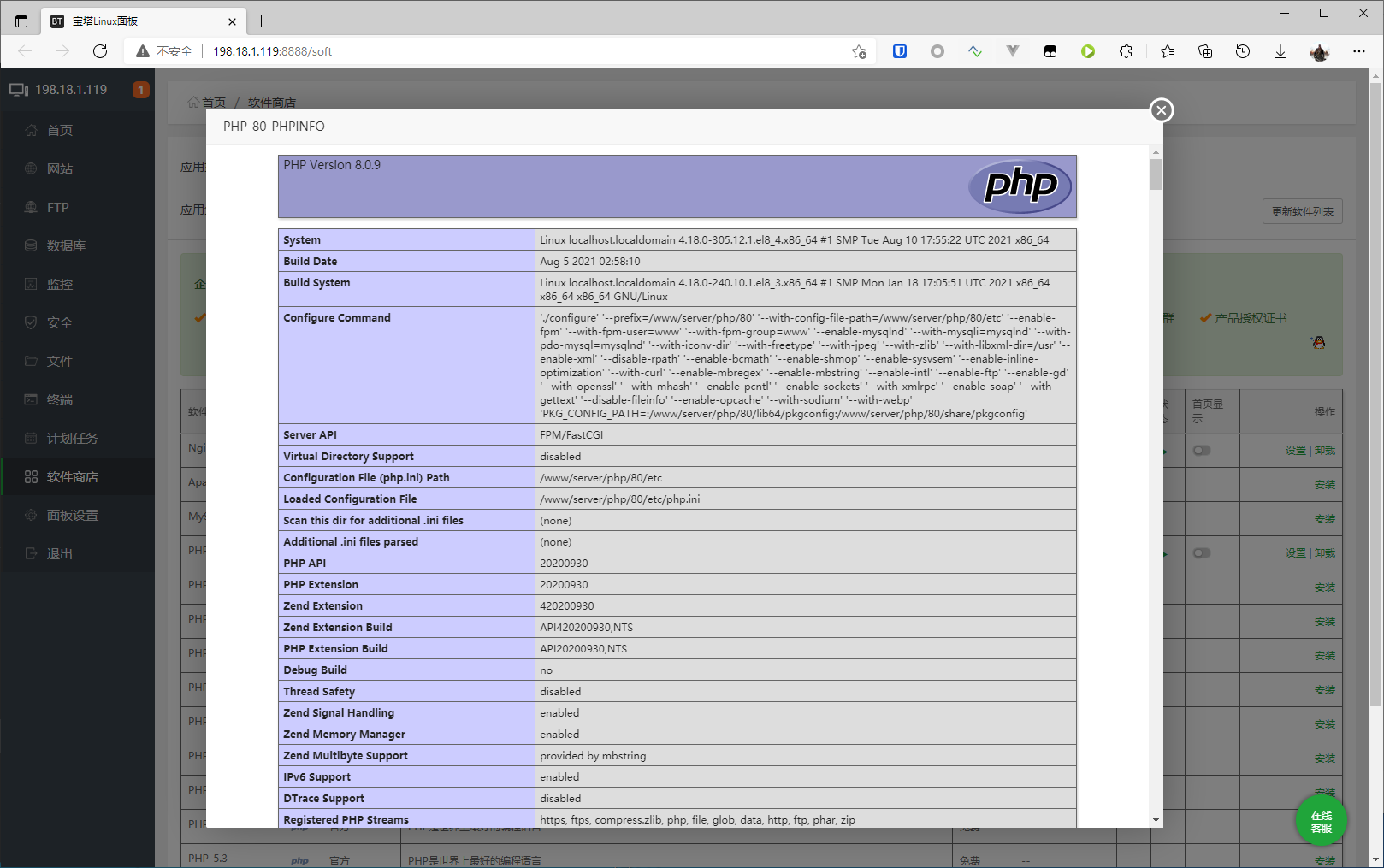Click the 首页 sidebar home icon

[x=31, y=130]
